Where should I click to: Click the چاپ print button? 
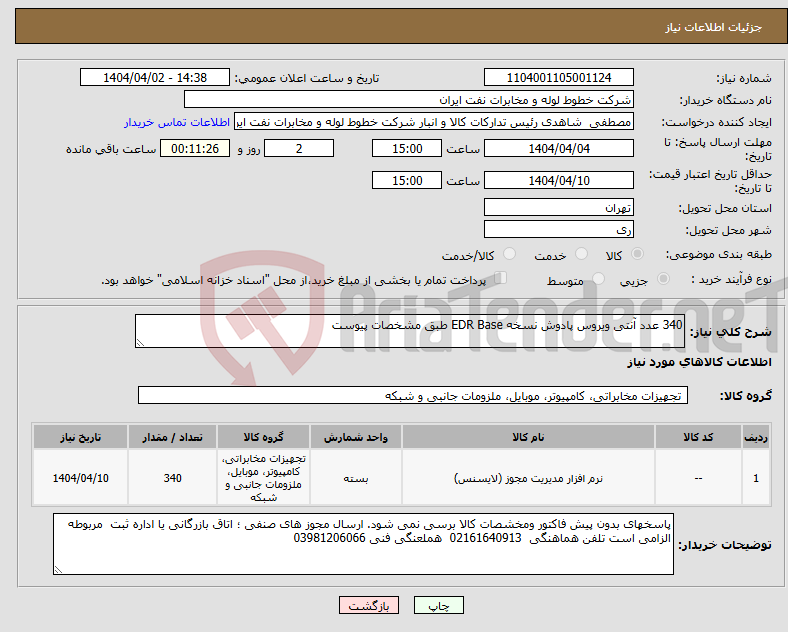[x=439, y=605]
